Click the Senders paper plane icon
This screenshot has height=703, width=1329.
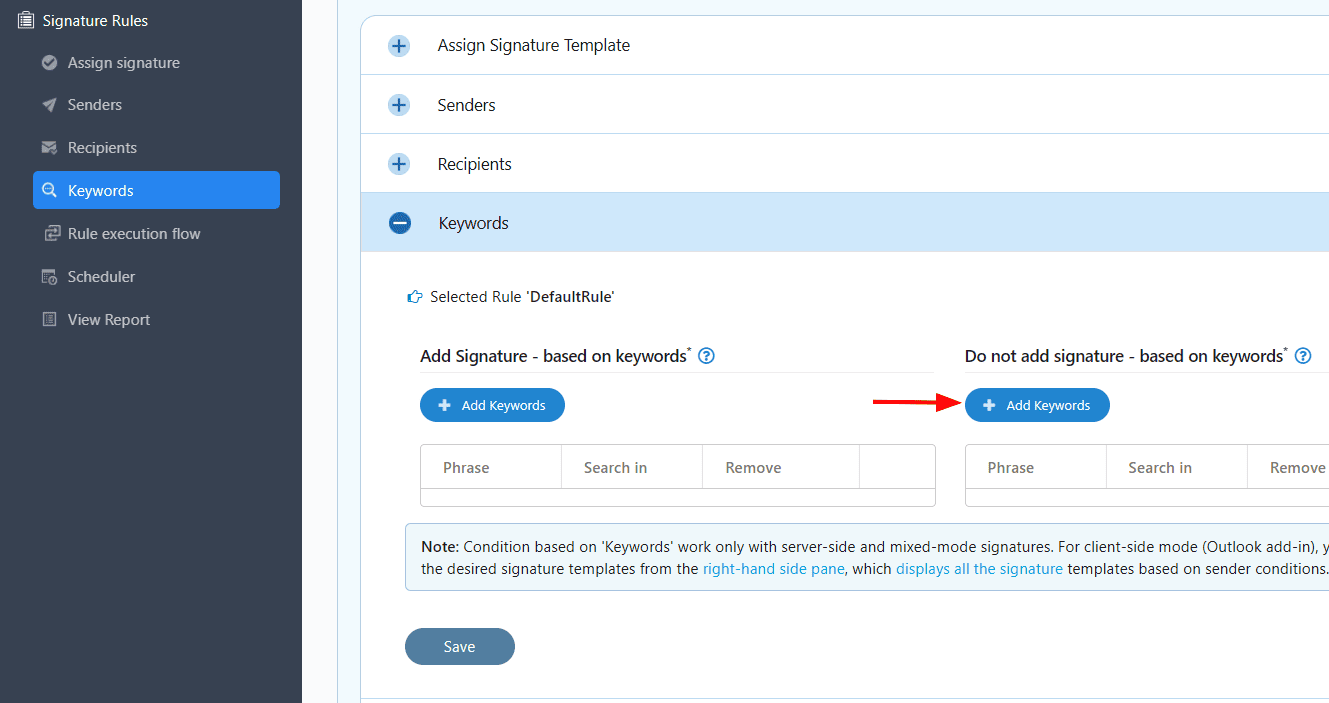tap(49, 105)
